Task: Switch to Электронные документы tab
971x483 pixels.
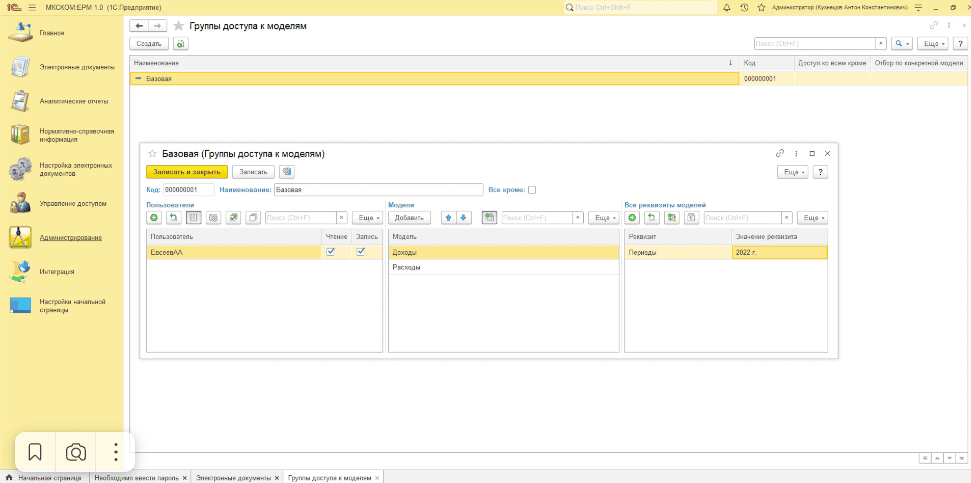Action: pos(231,477)
